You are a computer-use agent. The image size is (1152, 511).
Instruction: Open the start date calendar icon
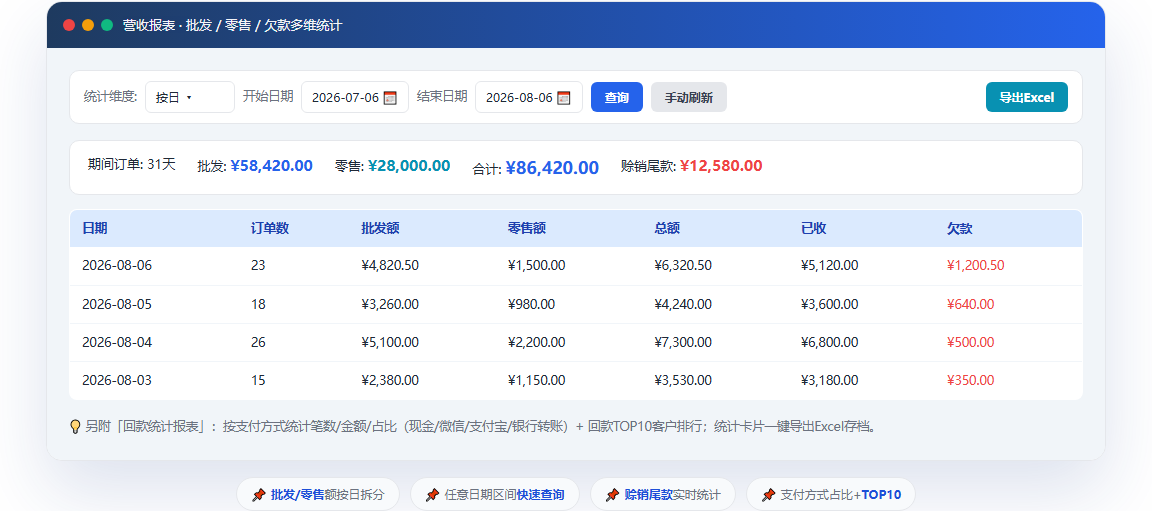coord(390,98)
